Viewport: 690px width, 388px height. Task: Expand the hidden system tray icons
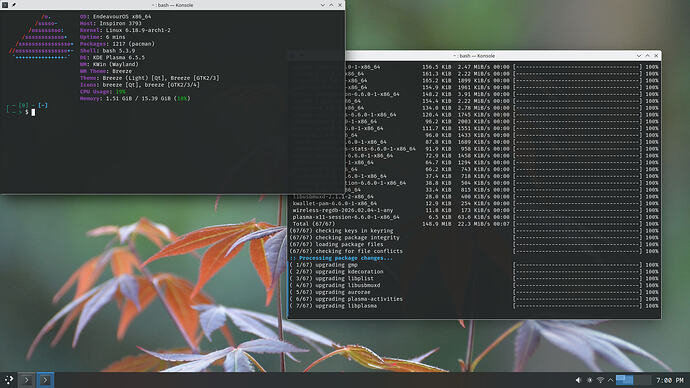coord(610,380)
